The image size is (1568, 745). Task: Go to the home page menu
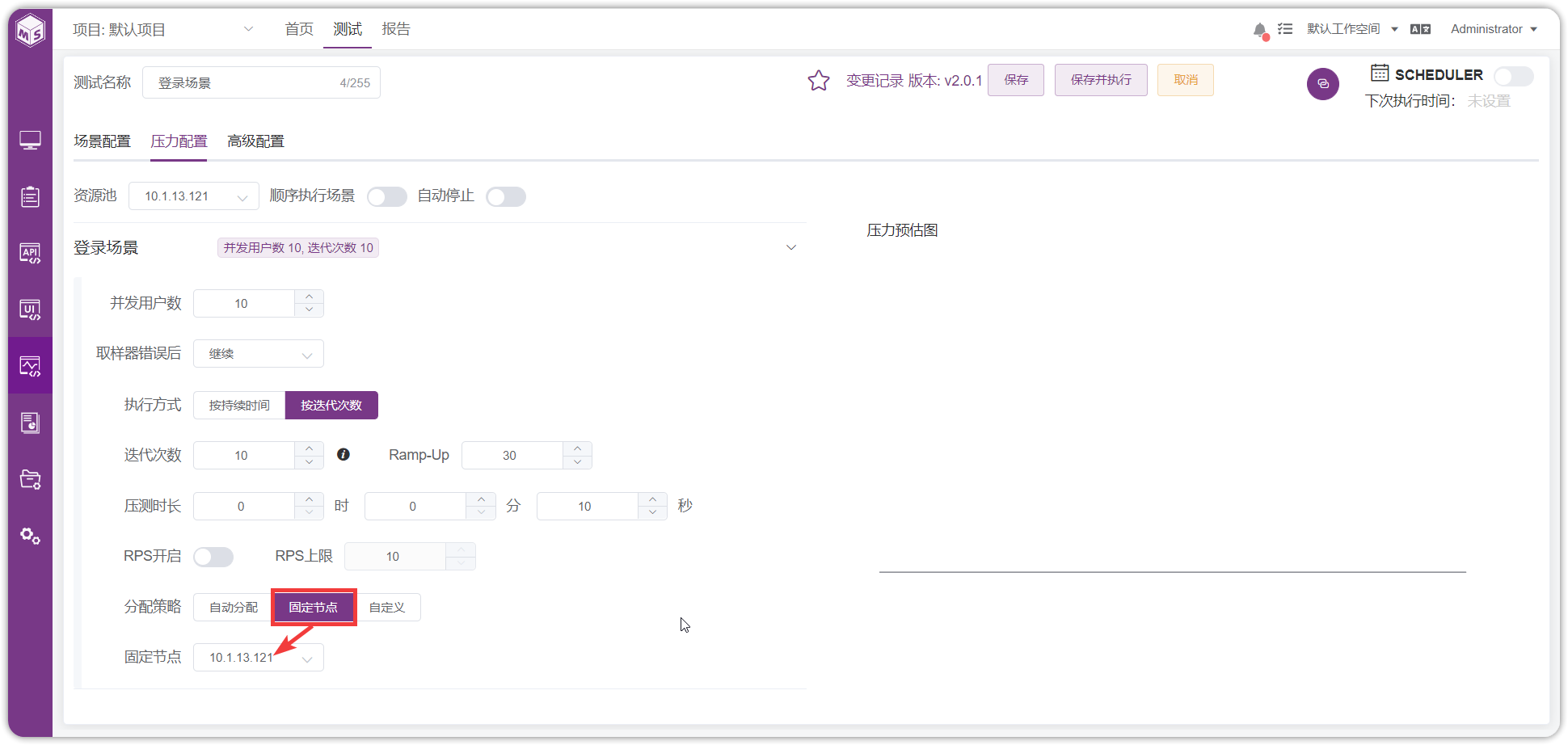(x=299, y=29)
